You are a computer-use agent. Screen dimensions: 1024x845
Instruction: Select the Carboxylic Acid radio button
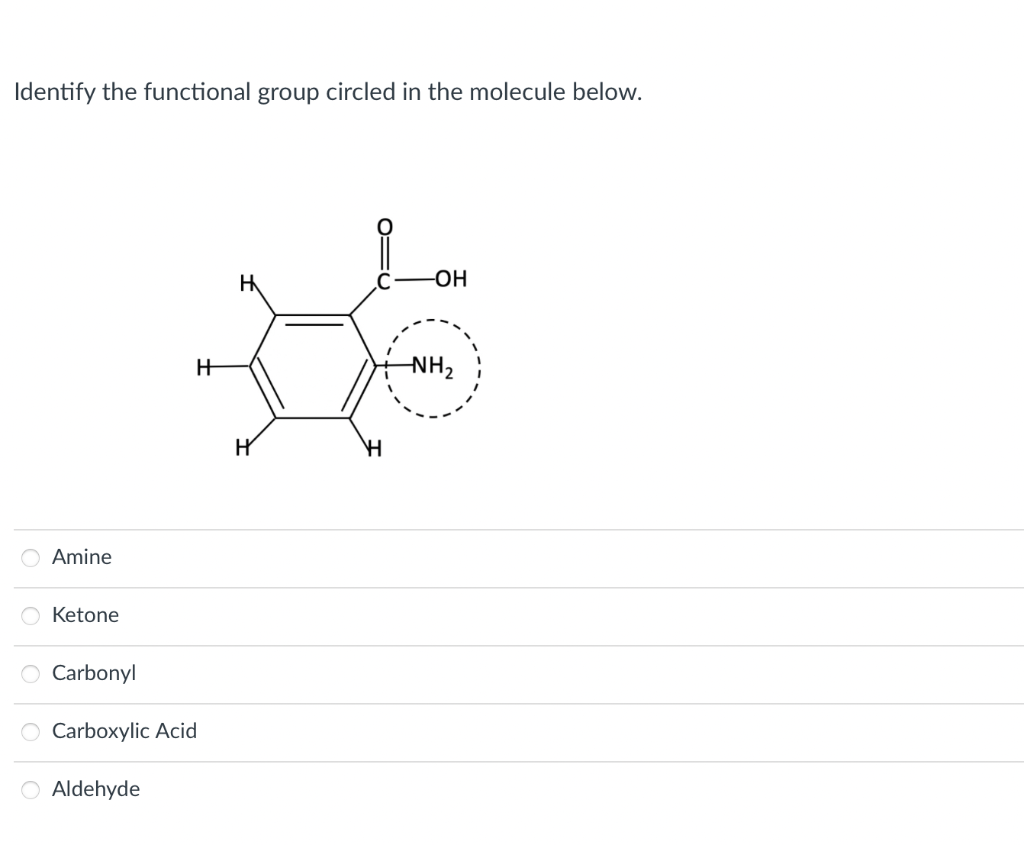pos(30,732)
